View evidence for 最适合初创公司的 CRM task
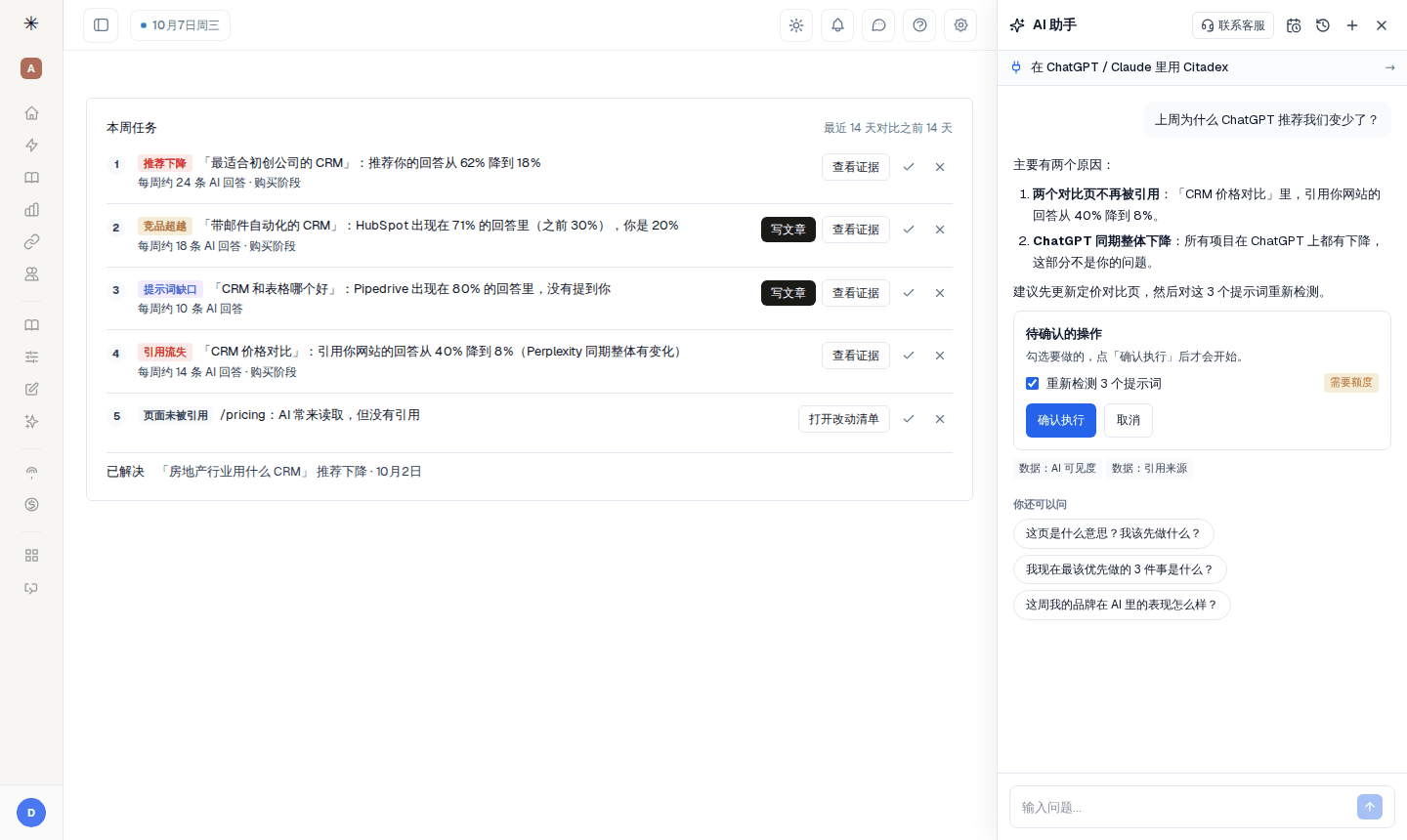The image size is (1407, 840). 856,167
